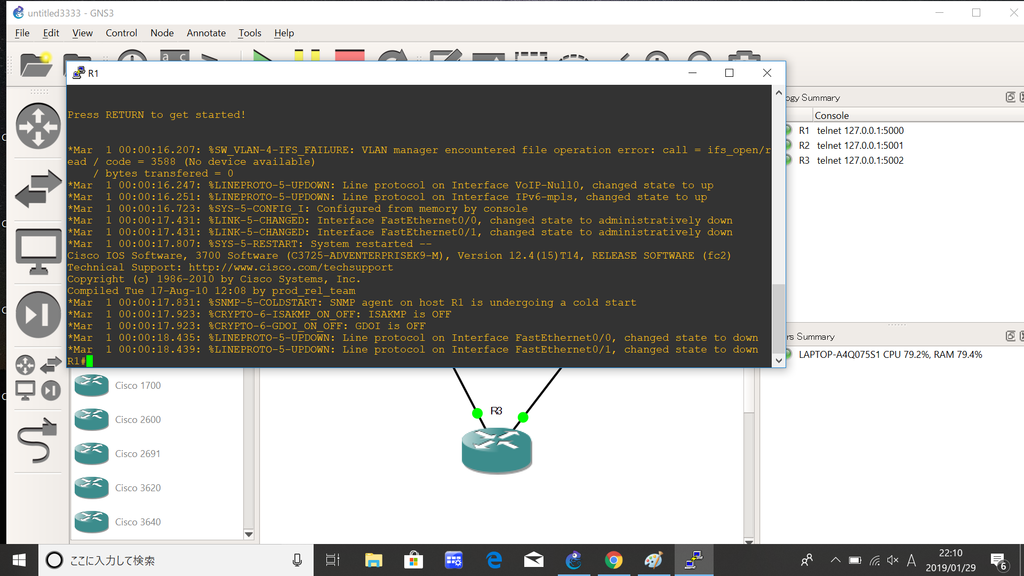This screenshot has width=1024, height=576.
Task: Click taskbar search box
Action: click(x=175, y=560)
